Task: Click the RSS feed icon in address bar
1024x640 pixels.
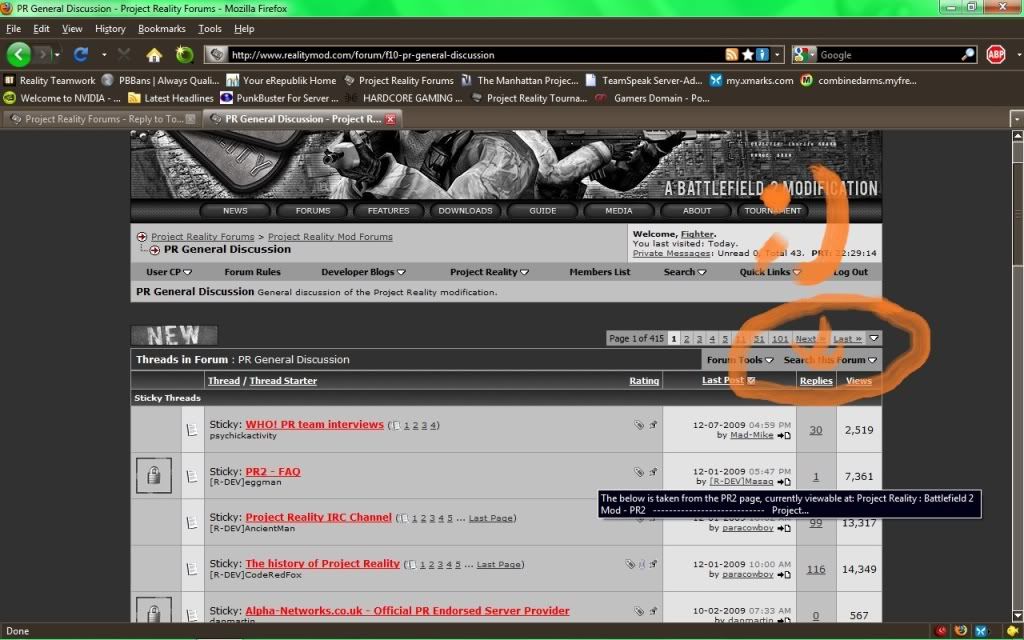Action: [732, 55]
